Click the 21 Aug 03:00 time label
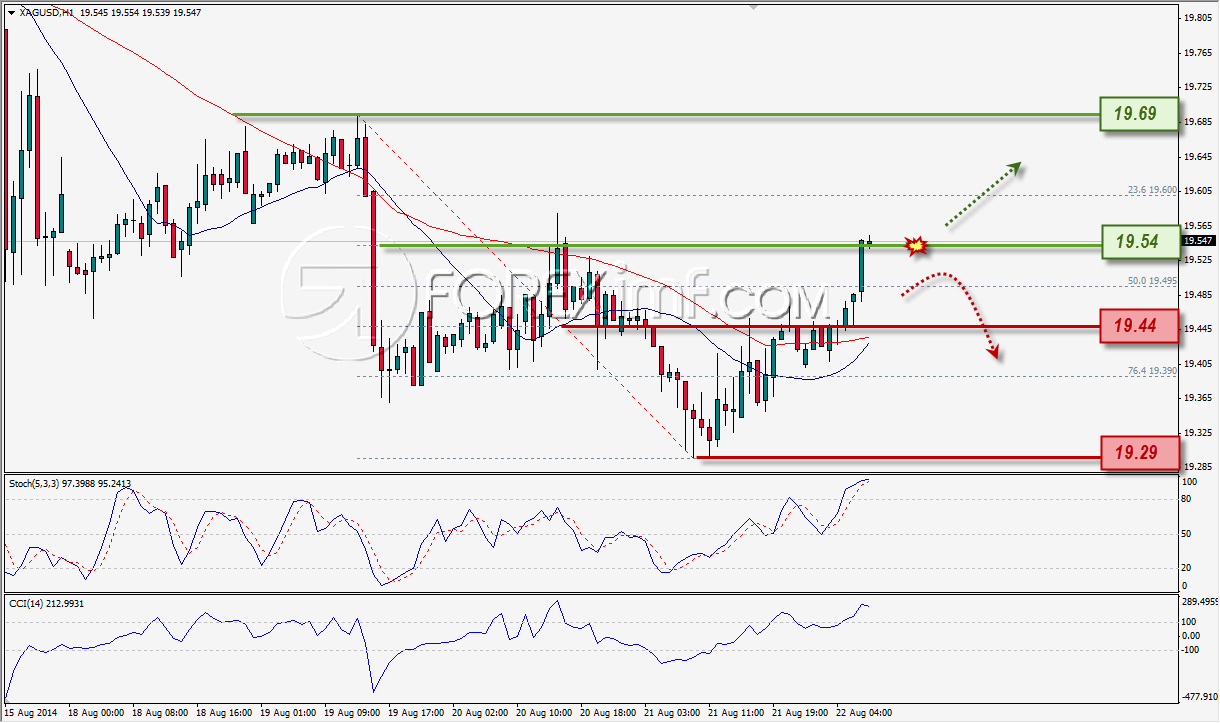This screenshot has width=1220, height=723. point(674,713)
